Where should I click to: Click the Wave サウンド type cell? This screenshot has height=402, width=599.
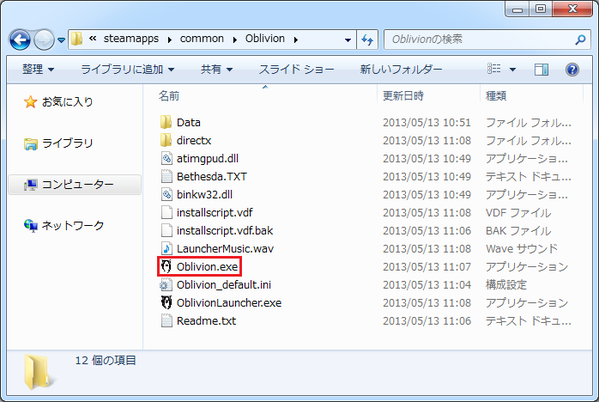click(x=521, y=248)
